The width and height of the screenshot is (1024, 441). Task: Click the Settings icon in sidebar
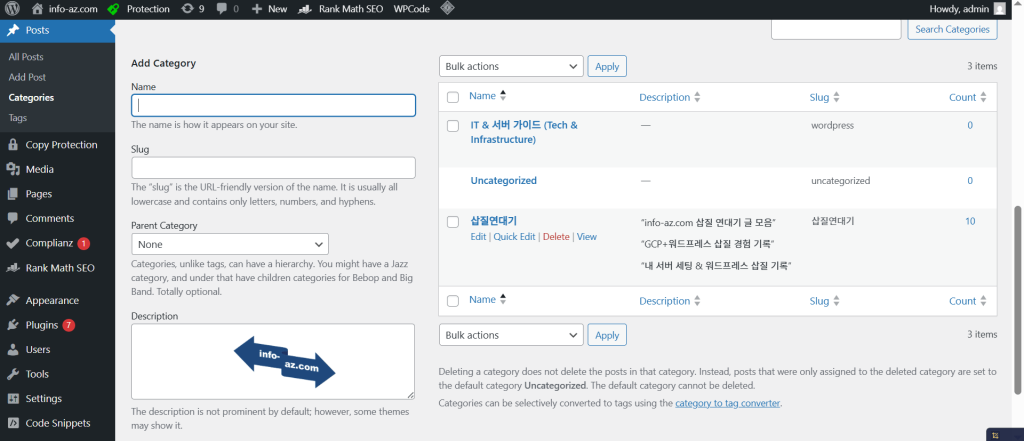pyautogui.click(x=13, y=398)
